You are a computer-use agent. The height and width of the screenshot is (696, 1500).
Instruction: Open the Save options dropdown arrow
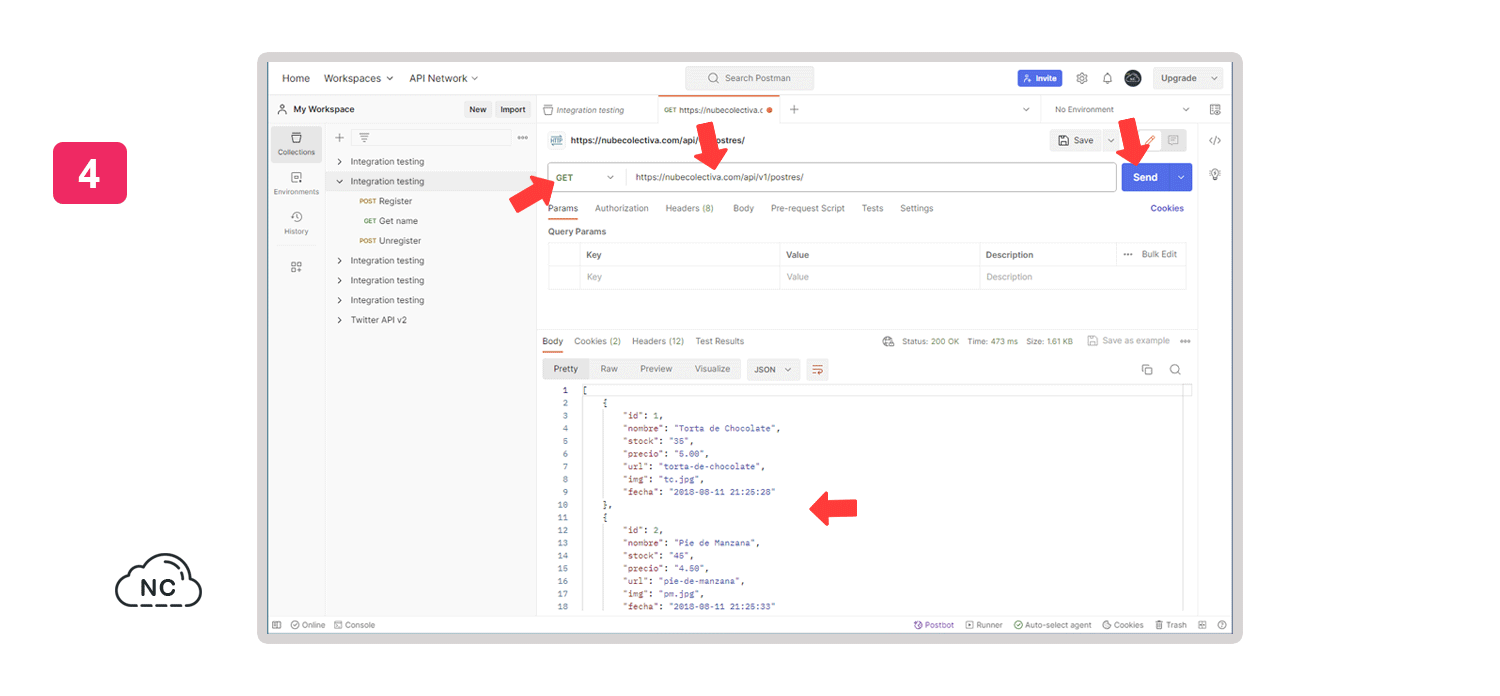[1111, 141]
